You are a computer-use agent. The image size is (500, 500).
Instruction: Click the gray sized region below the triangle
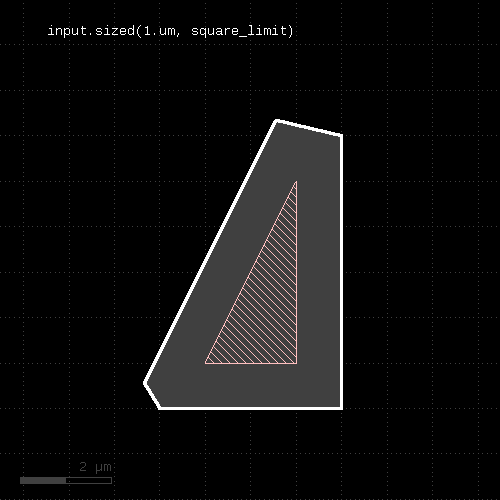click(x=250, y=385)
